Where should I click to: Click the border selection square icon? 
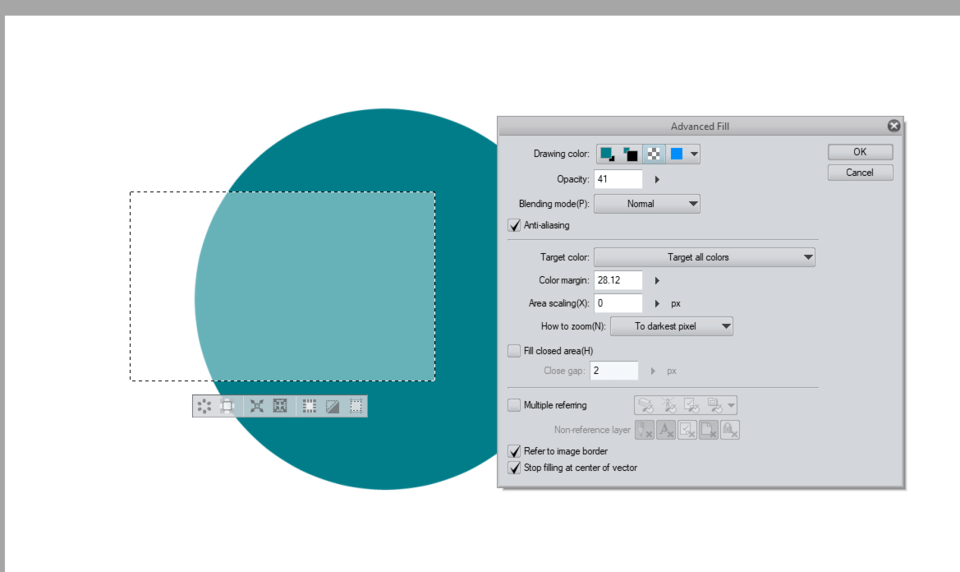pyautogui.click(x=309, y=406)
